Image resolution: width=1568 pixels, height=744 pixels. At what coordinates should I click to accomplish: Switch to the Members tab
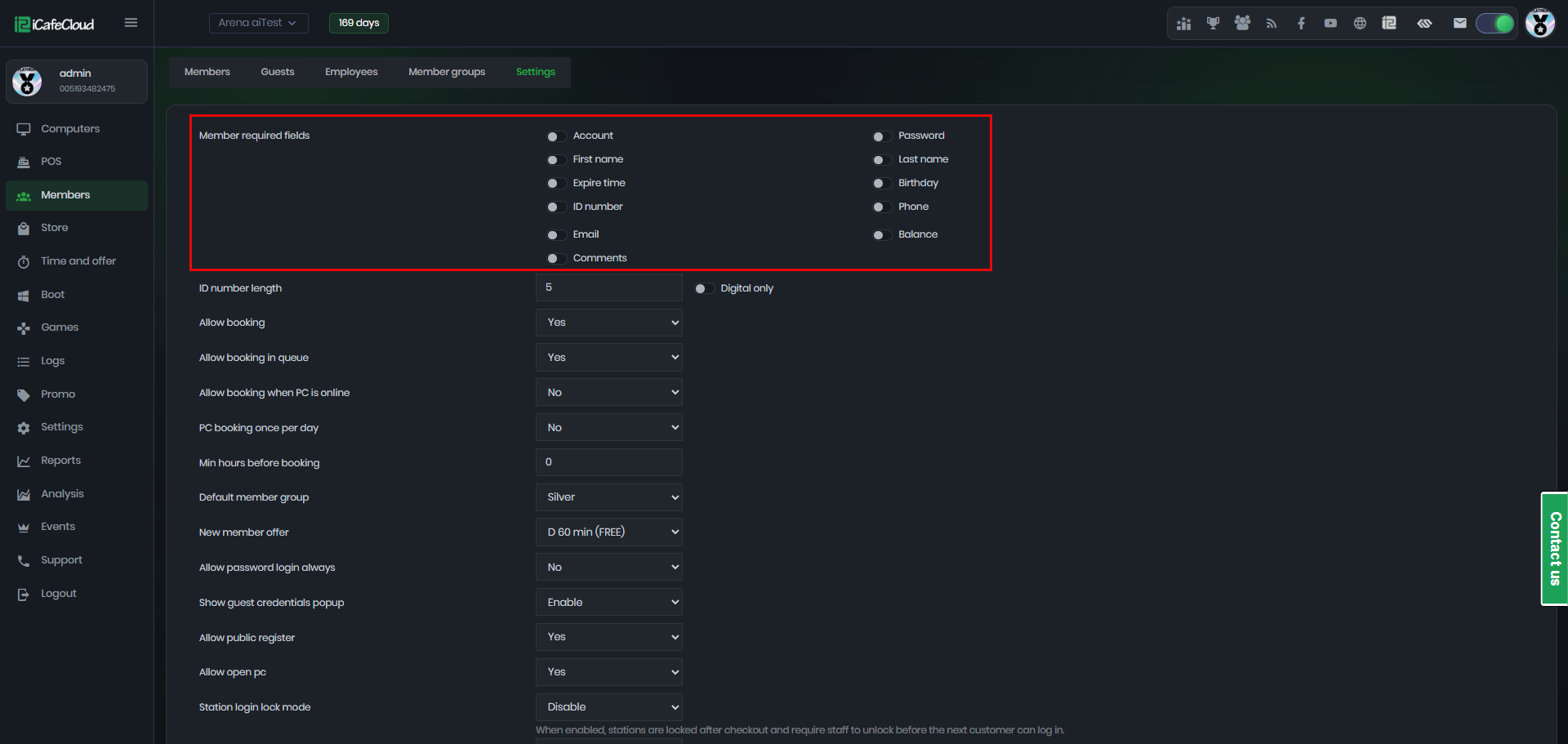point(207,72)
